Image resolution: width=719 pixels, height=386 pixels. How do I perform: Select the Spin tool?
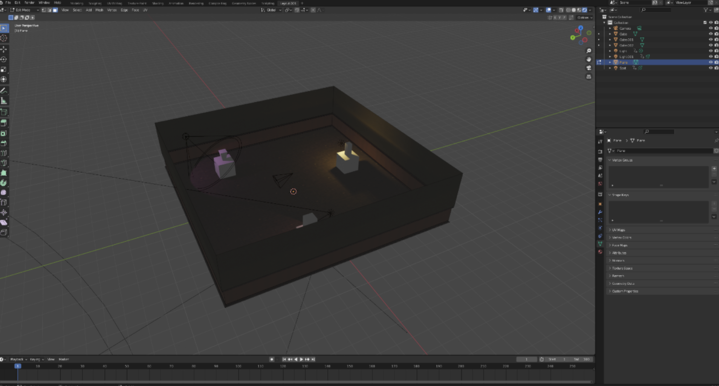(4, 183)
